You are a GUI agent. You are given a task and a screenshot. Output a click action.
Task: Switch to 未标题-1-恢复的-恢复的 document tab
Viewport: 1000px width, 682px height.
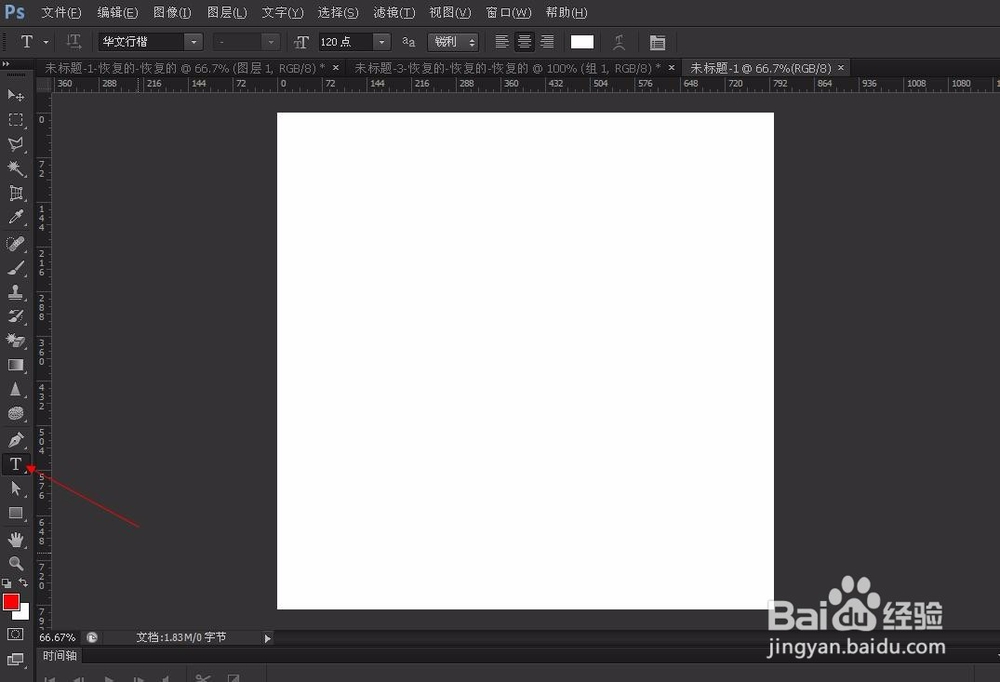(184, 68)
